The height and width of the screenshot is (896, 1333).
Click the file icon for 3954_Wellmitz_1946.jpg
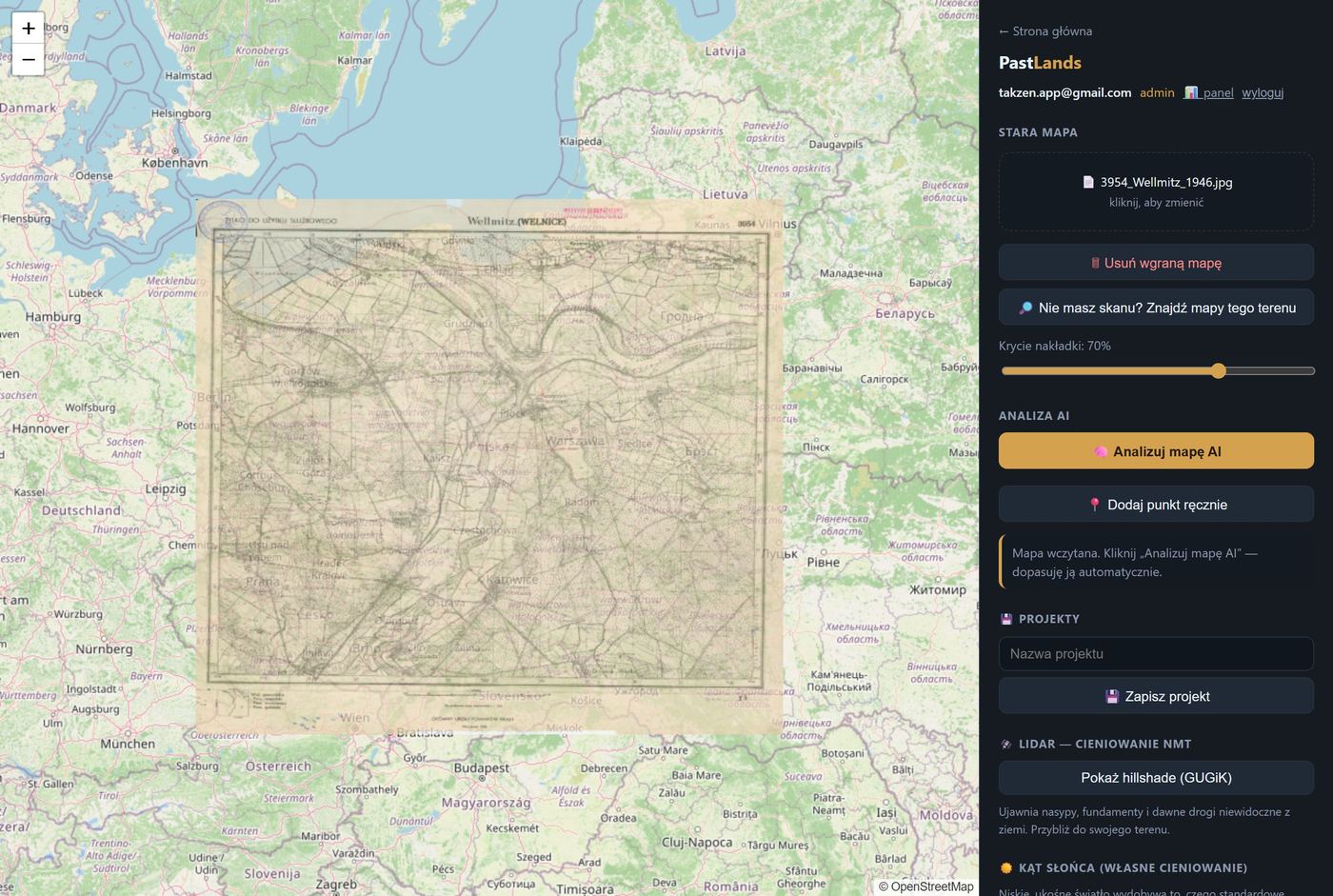[1088, 182]
